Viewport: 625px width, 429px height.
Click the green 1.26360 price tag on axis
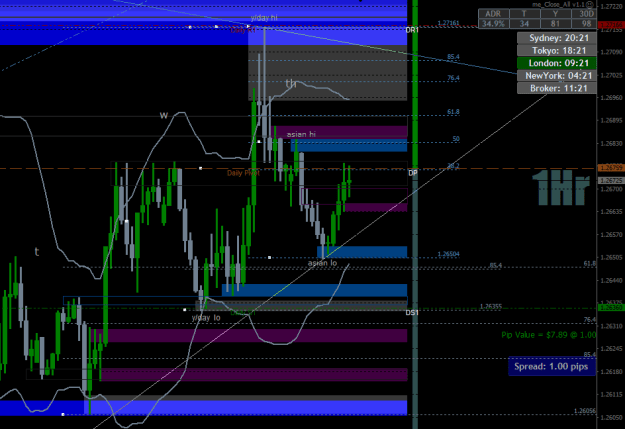pos(611,307)
